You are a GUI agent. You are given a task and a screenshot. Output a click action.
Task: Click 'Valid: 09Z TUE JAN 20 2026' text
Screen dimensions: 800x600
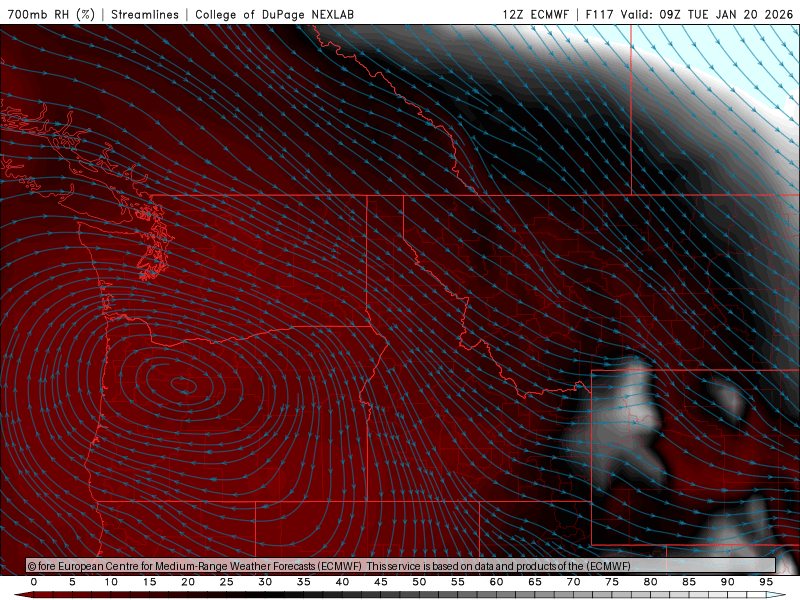(x=707, y=14)
